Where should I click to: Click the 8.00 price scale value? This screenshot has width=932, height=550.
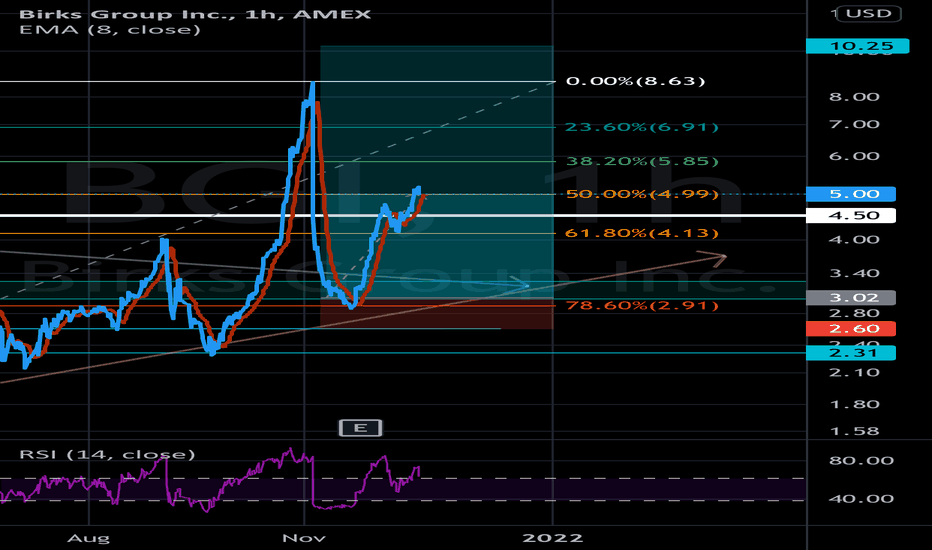click(x=854, y=97)
